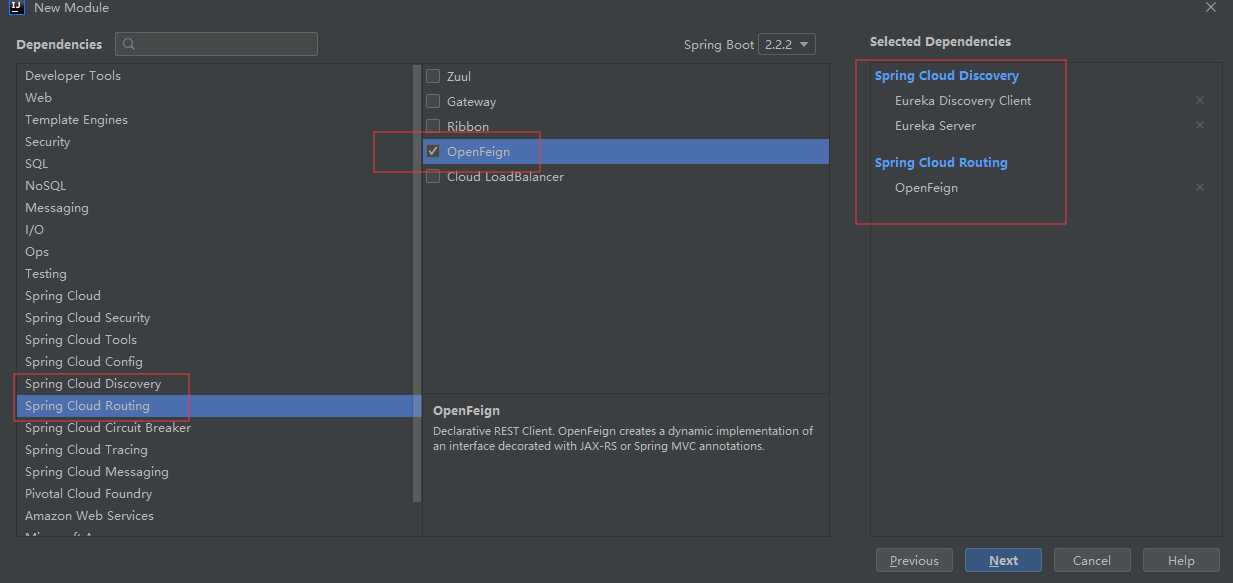Screen dimensions: 1233x583
Task: Click the Help button
Action: click(1181, 560)
